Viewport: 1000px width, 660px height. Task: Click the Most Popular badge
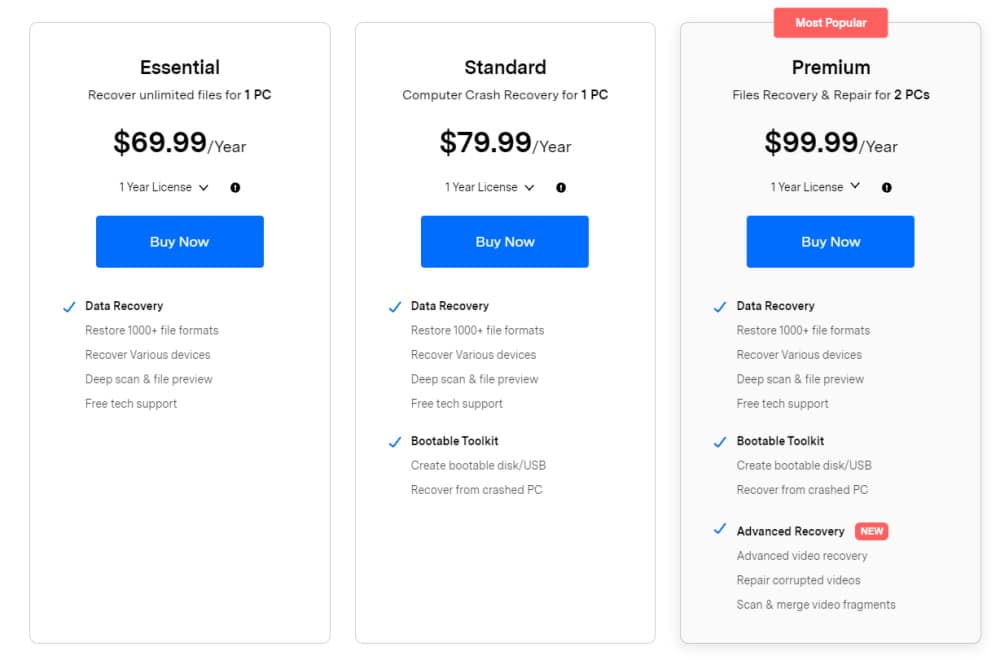coord(831,22)
